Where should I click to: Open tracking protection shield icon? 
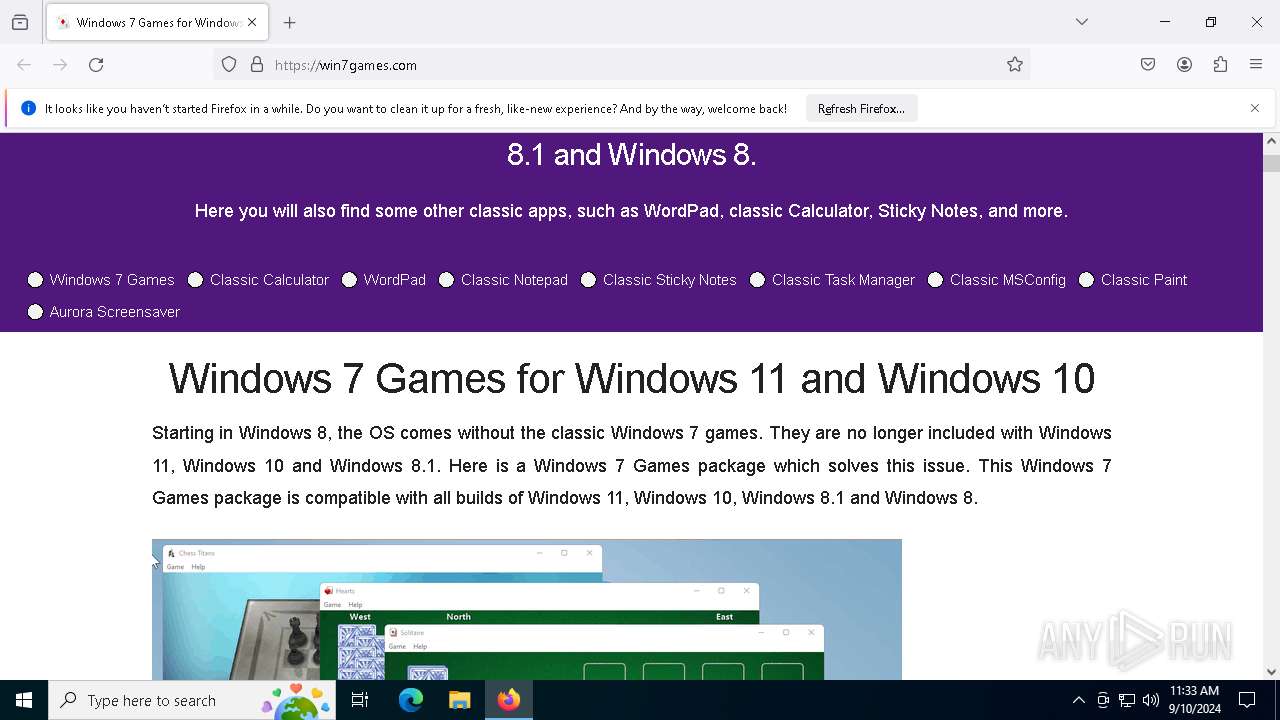(229, 65)
